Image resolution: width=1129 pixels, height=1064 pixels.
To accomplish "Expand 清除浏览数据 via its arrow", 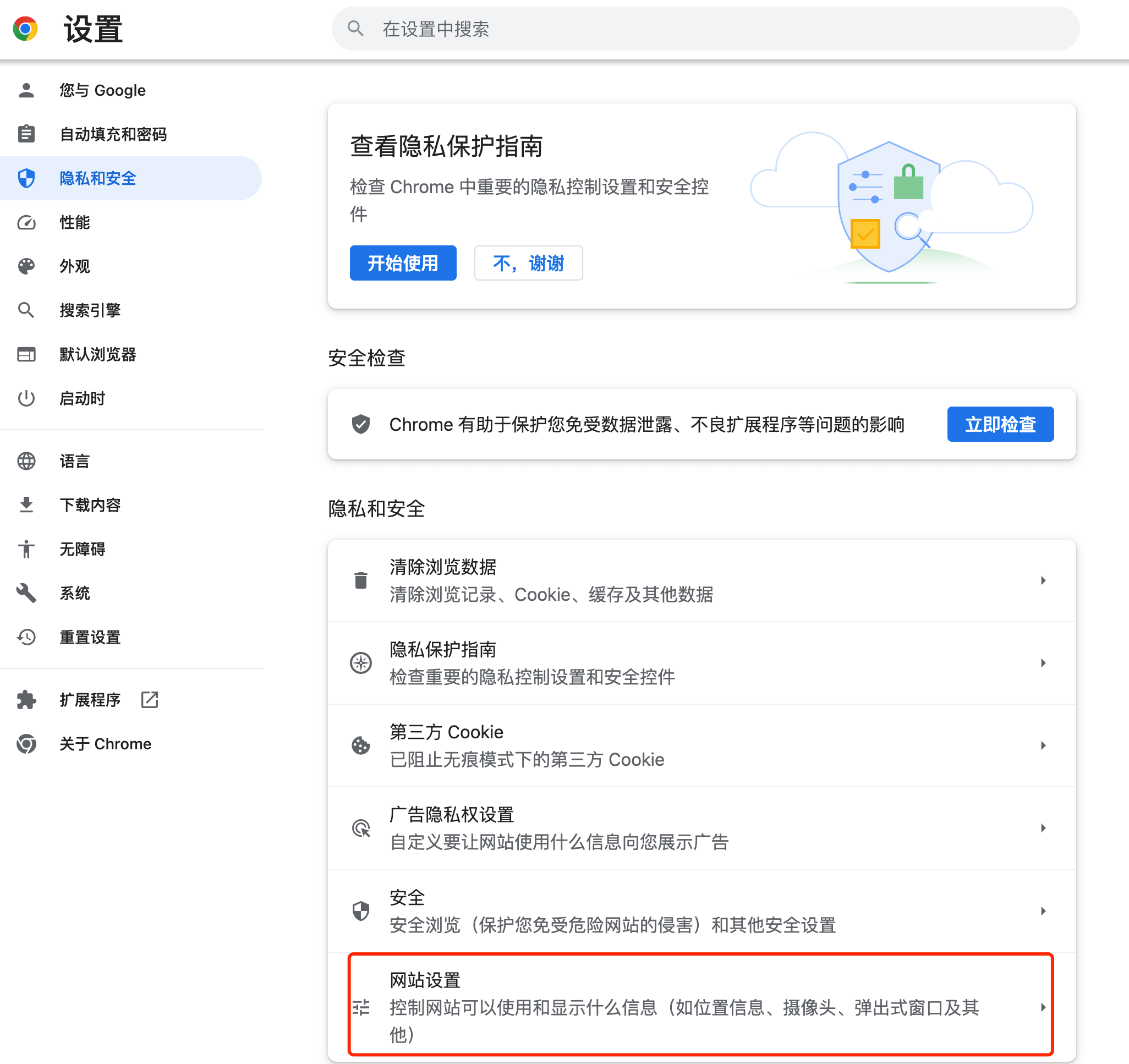I will [x=1043, y=580].
